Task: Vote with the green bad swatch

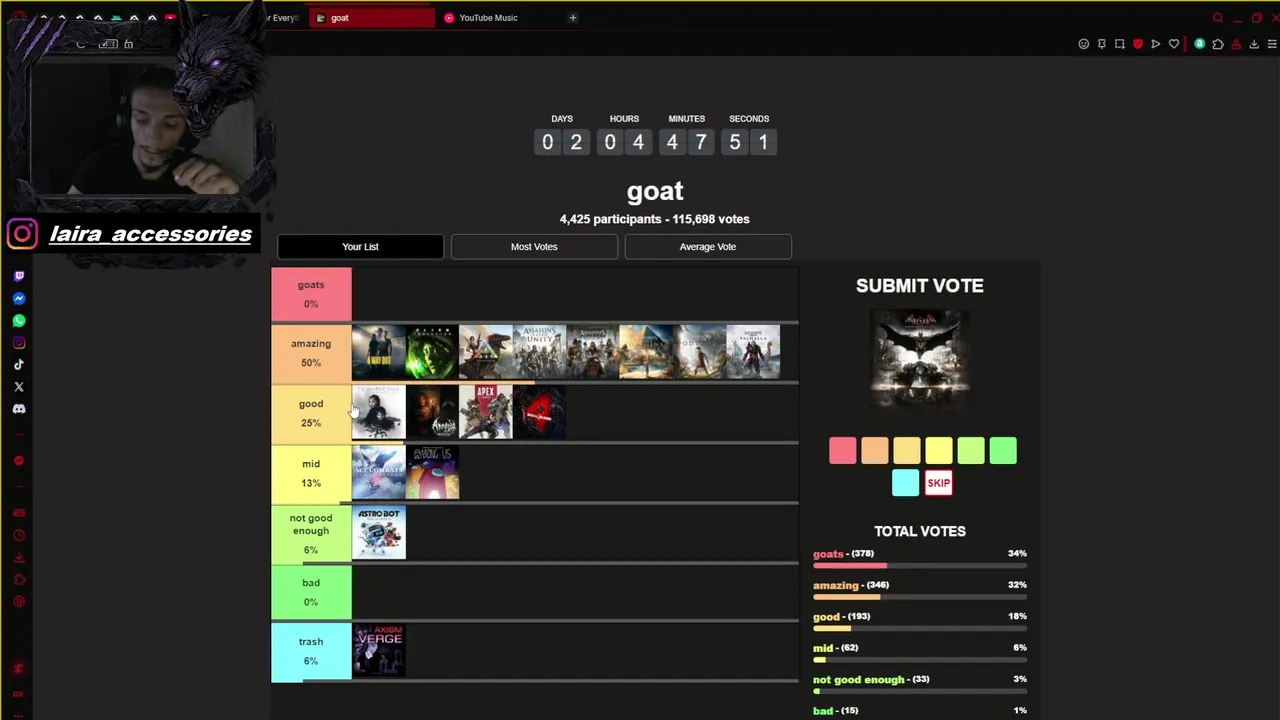Action: point(1003,451)
